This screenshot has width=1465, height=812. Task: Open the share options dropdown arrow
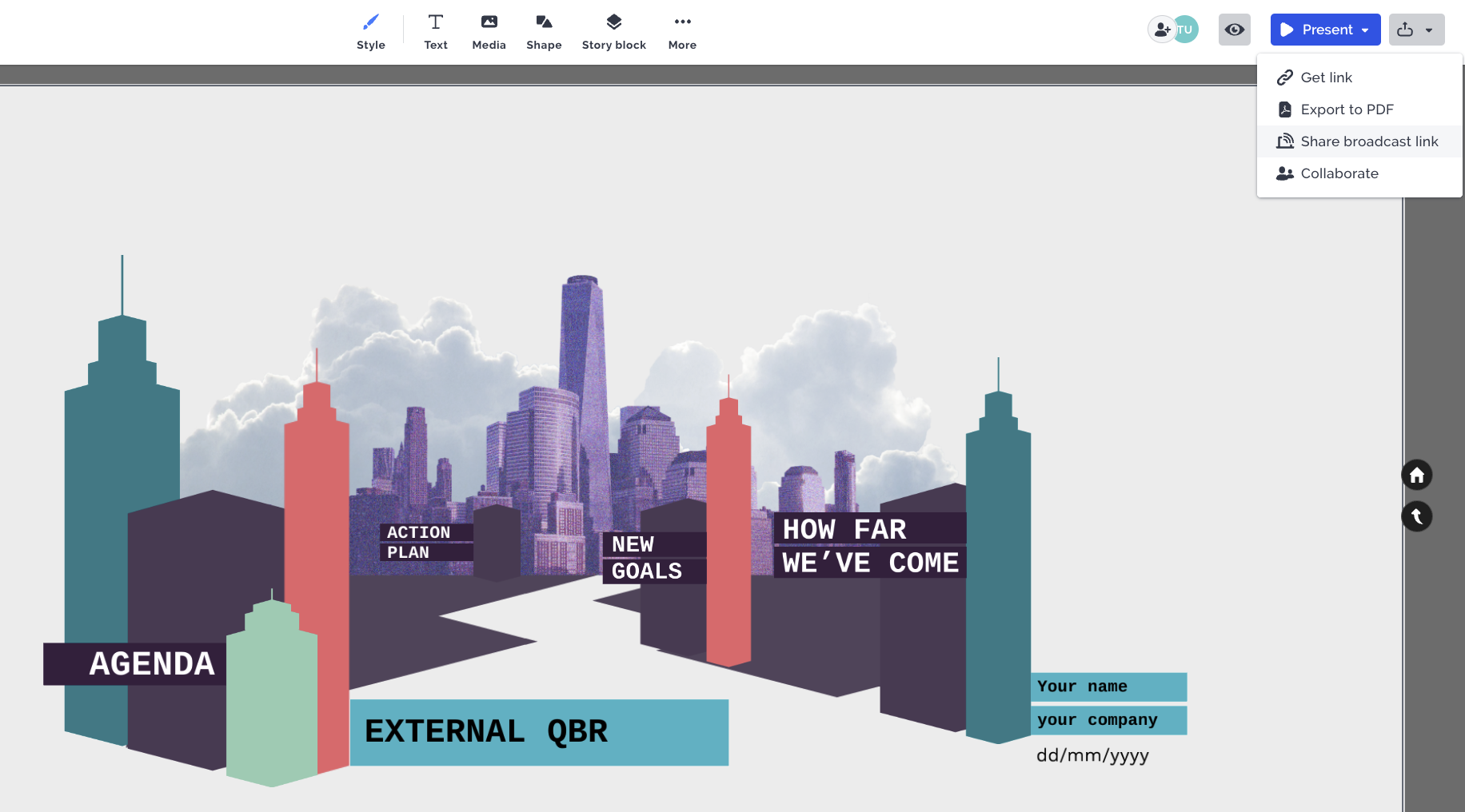tap(1431, 30)
